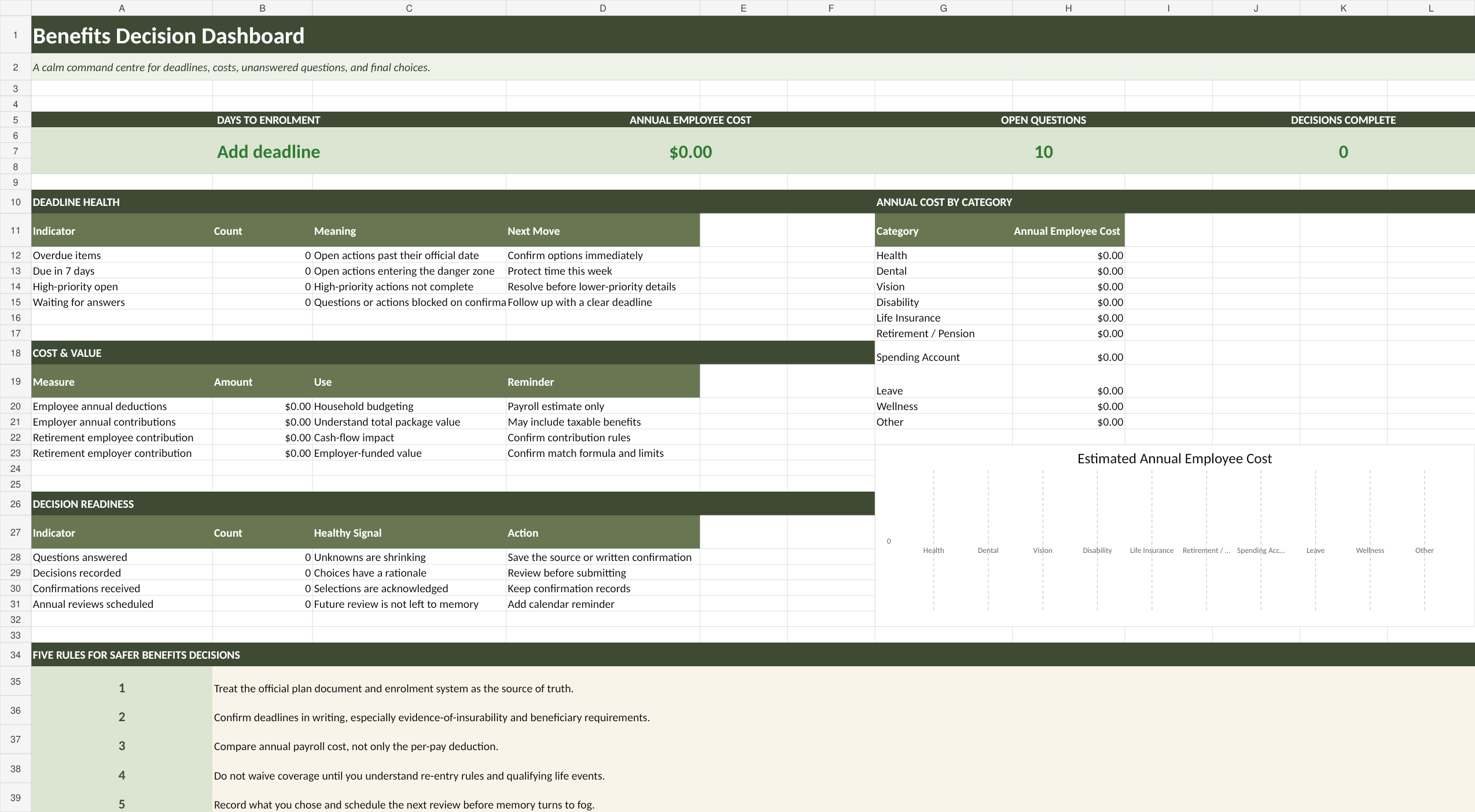Select the Benefits Decision Dashboard title cell
Image resolution: width=1475 pixels, height=812 pixels.
pos(753,35)
